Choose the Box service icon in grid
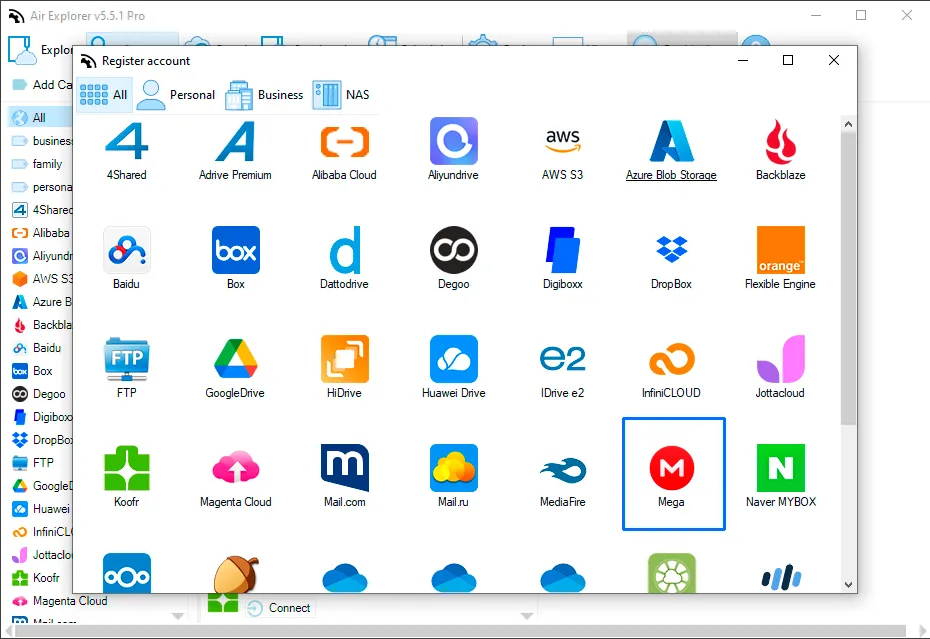 pos(235,250)
